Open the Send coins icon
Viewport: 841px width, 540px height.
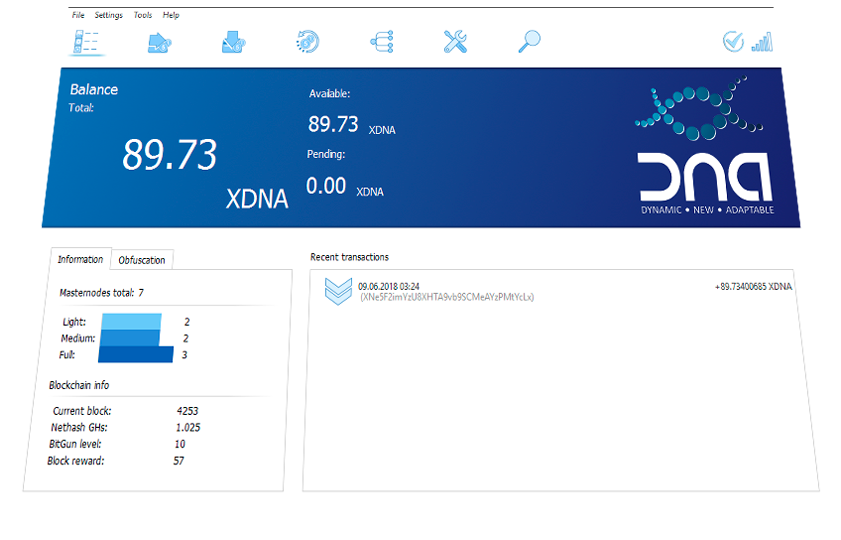pyautogui.click(x=159, y=43)
